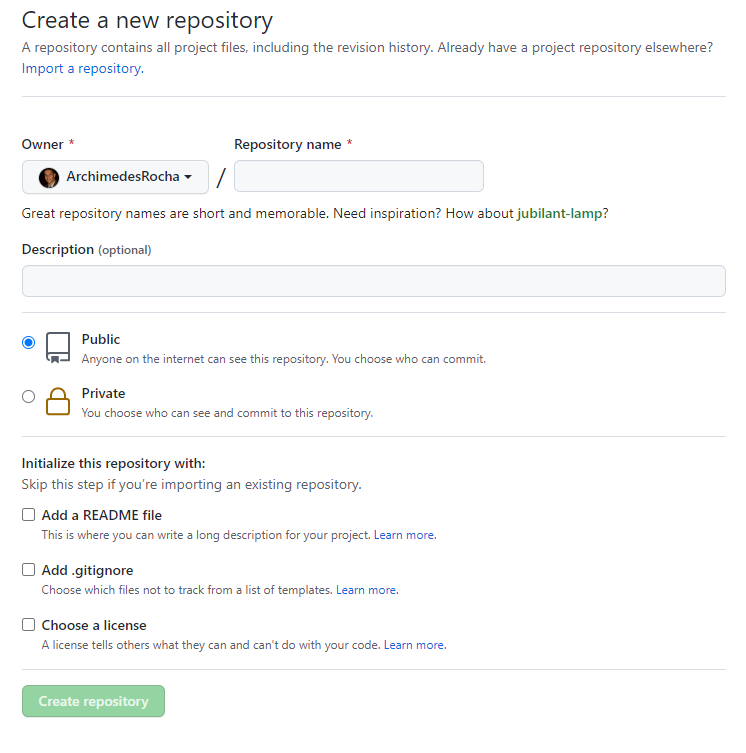Open the Import a repository link

(81, 69)
